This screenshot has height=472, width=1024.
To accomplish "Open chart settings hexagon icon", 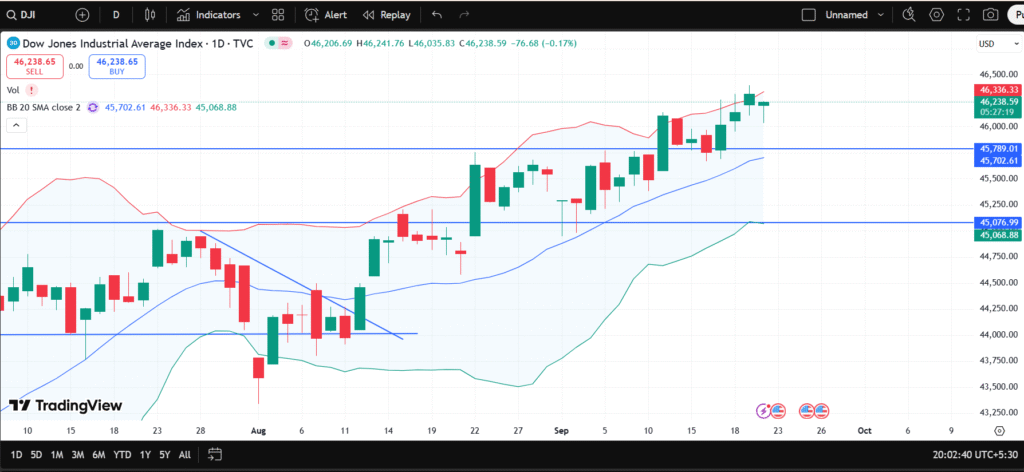I will [x=937, y=15].
